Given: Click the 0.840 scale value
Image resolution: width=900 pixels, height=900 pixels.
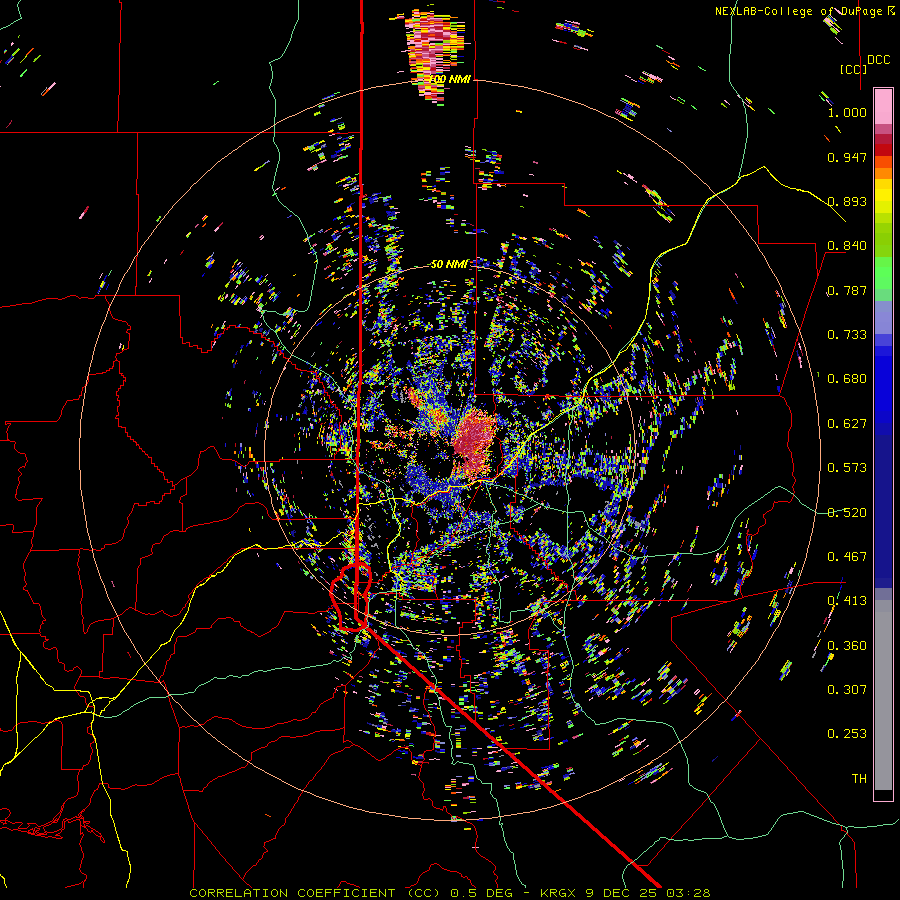Looking at the screenshot, I should pos(847,246).
